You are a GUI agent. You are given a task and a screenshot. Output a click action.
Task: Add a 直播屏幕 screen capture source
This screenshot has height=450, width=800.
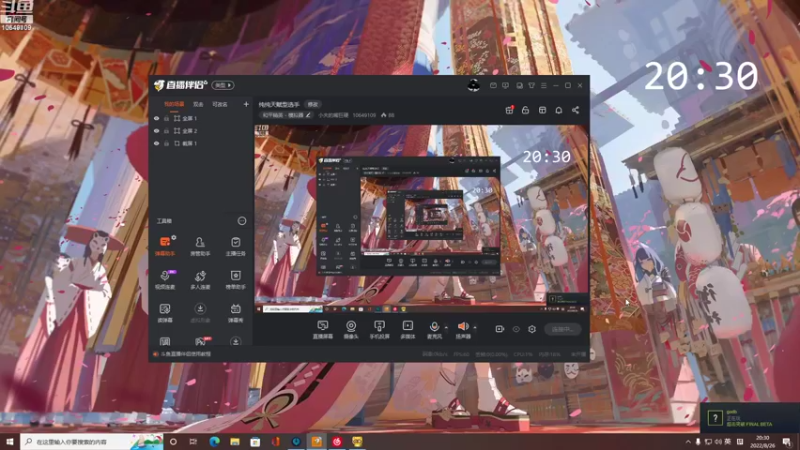point(322,330)
